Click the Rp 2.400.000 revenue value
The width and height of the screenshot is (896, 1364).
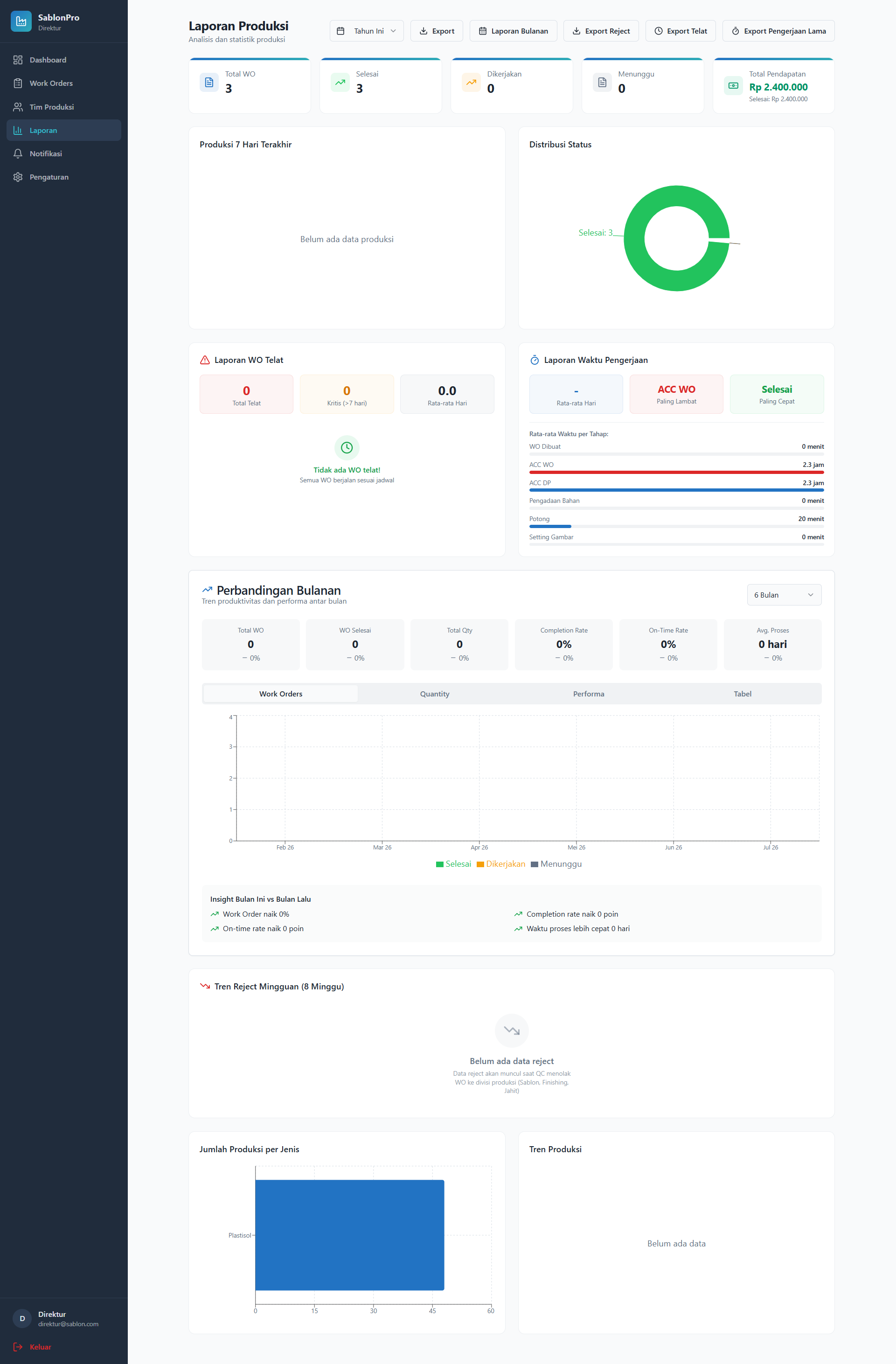click(x=778, y=87)
